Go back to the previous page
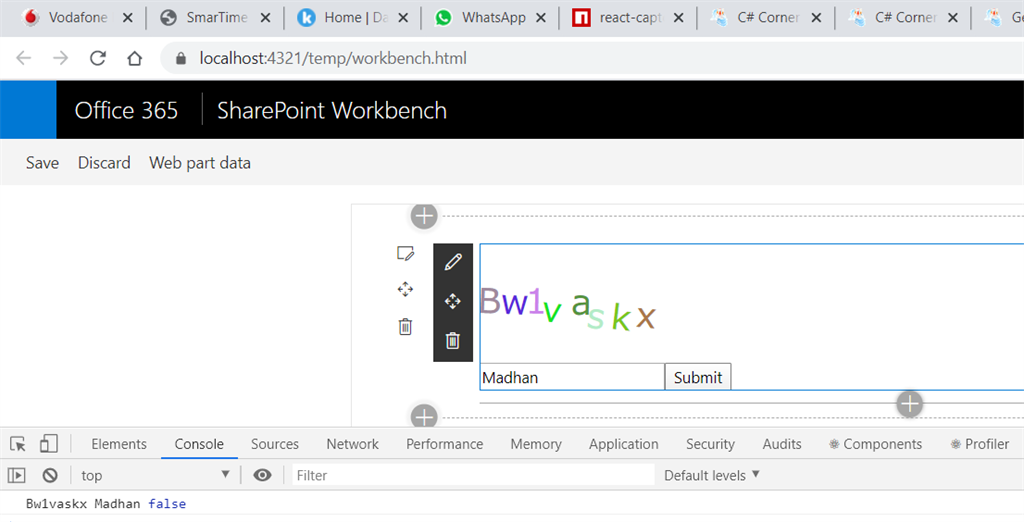Screen dimensions: 1024x522 click(24, 58)
